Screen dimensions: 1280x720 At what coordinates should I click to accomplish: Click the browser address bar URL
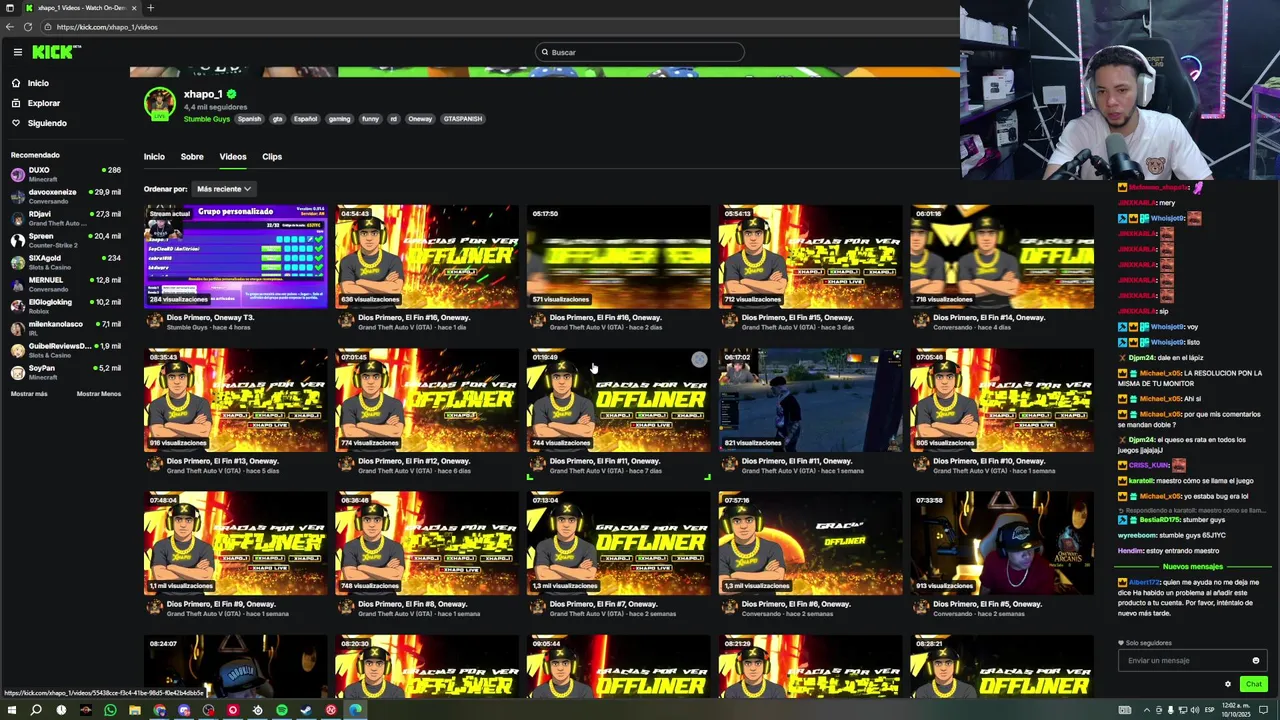pos(107,27)
